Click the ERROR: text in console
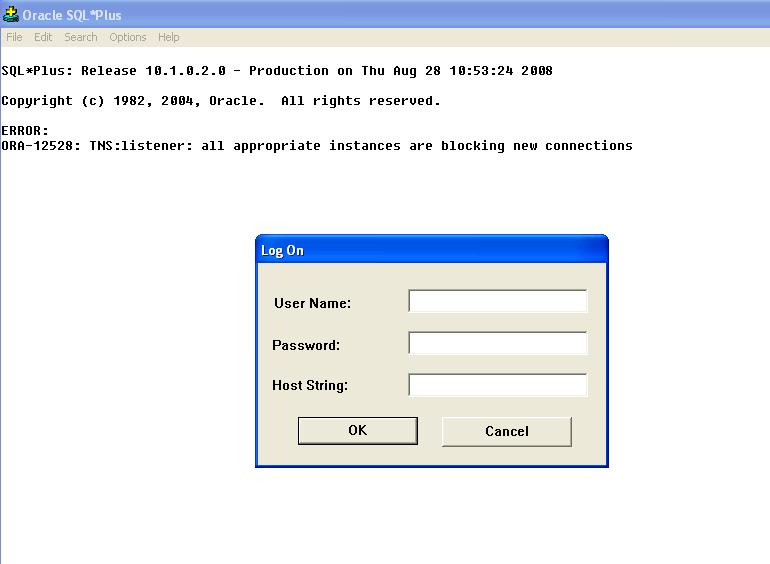 tap(25, 131)
